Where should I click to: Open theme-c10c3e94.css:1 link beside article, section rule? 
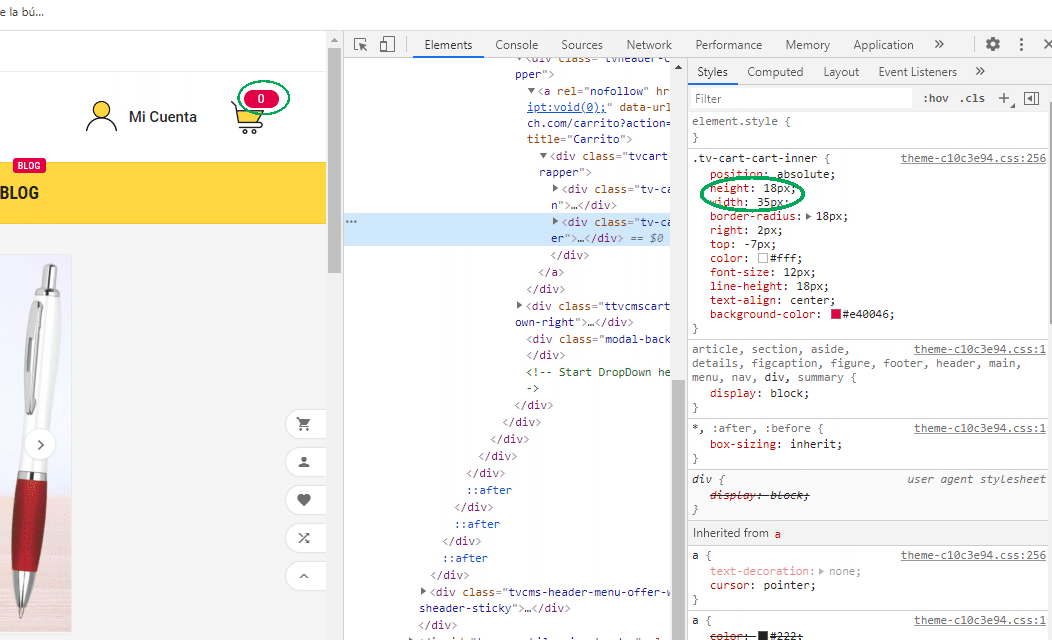tap(980, 350)
